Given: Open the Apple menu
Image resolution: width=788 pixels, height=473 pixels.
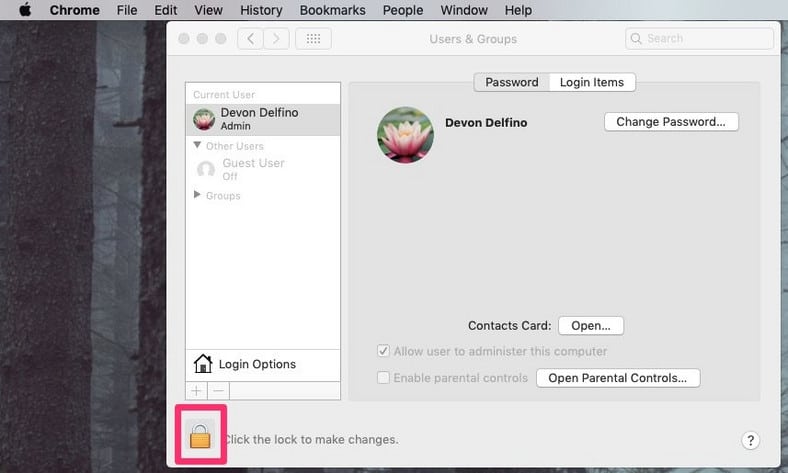Looking at the screenshot, I should coord(25,10).
